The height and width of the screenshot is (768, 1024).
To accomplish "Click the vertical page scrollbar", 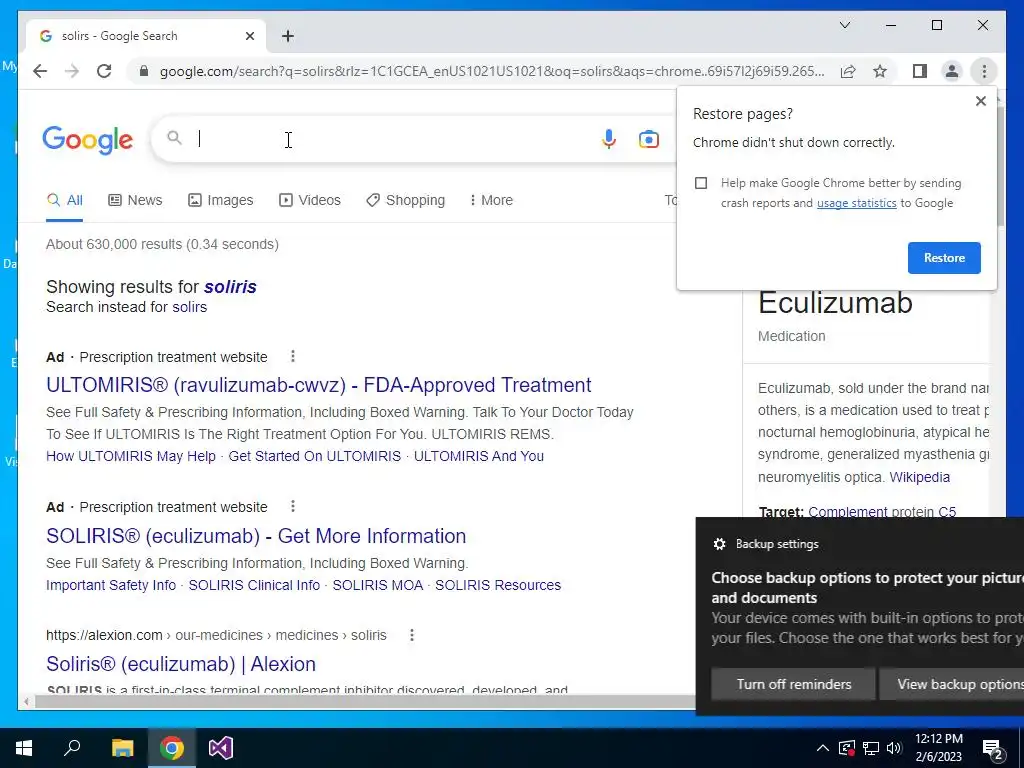I will pyautogui.click(x=1001, y=167).
